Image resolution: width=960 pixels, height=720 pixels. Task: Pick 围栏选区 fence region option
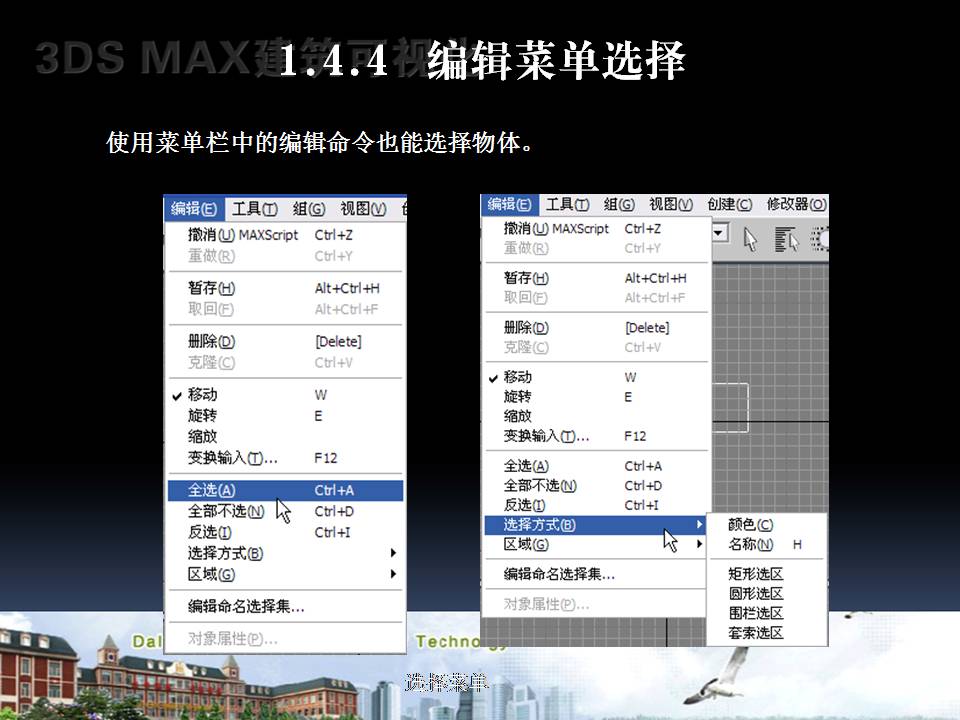(x=756, y=613)
